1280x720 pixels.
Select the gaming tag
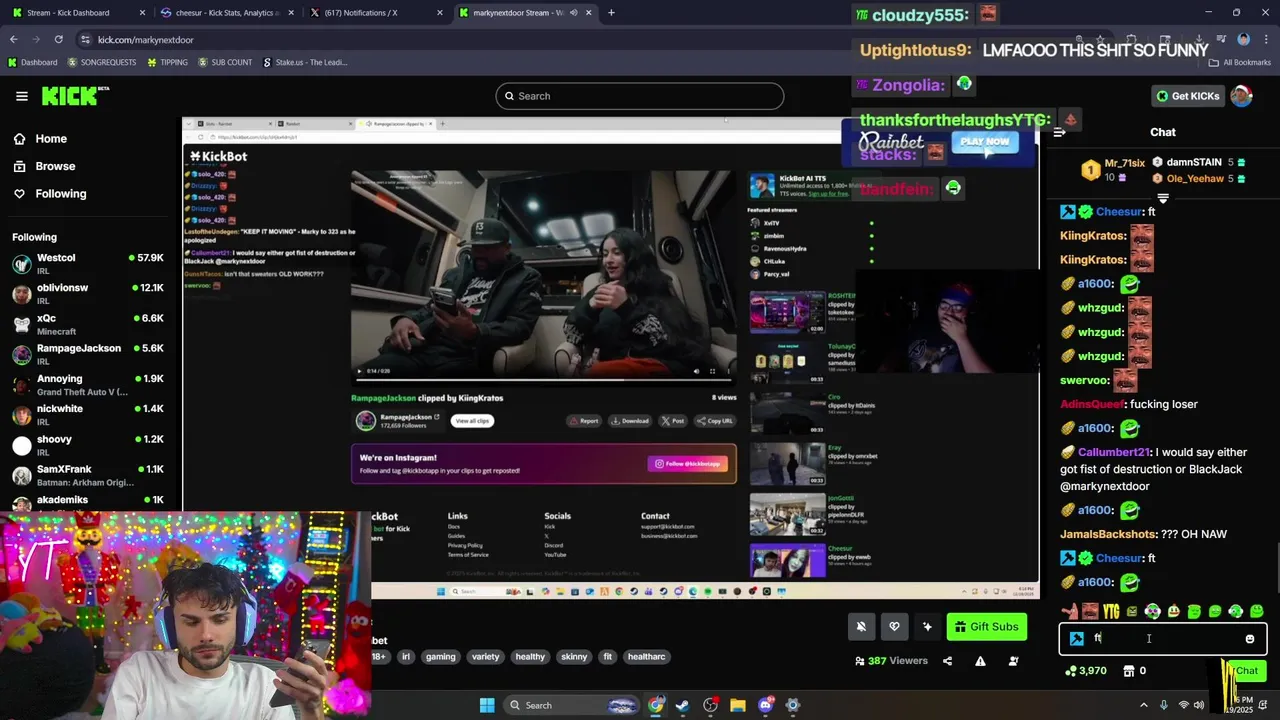440,657
